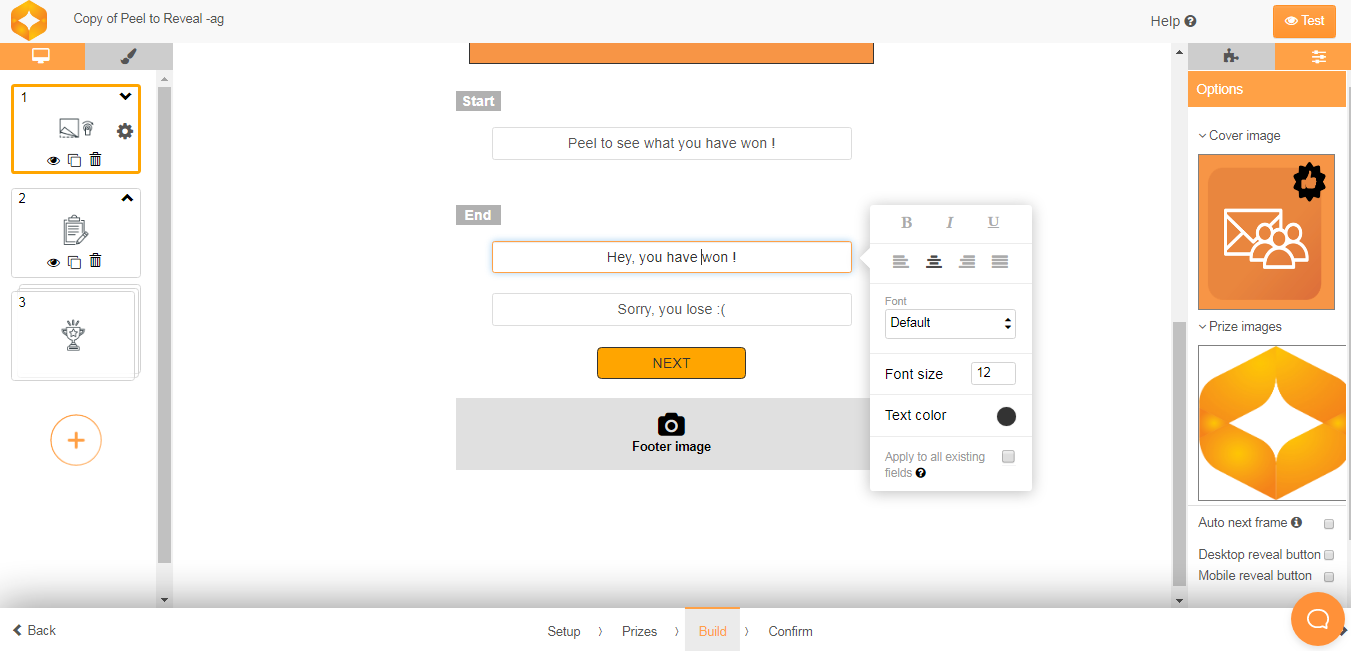This screenshot has width=1351, height=651.
Task: Choose justify text alignment
Action: tap(1000, 262)
